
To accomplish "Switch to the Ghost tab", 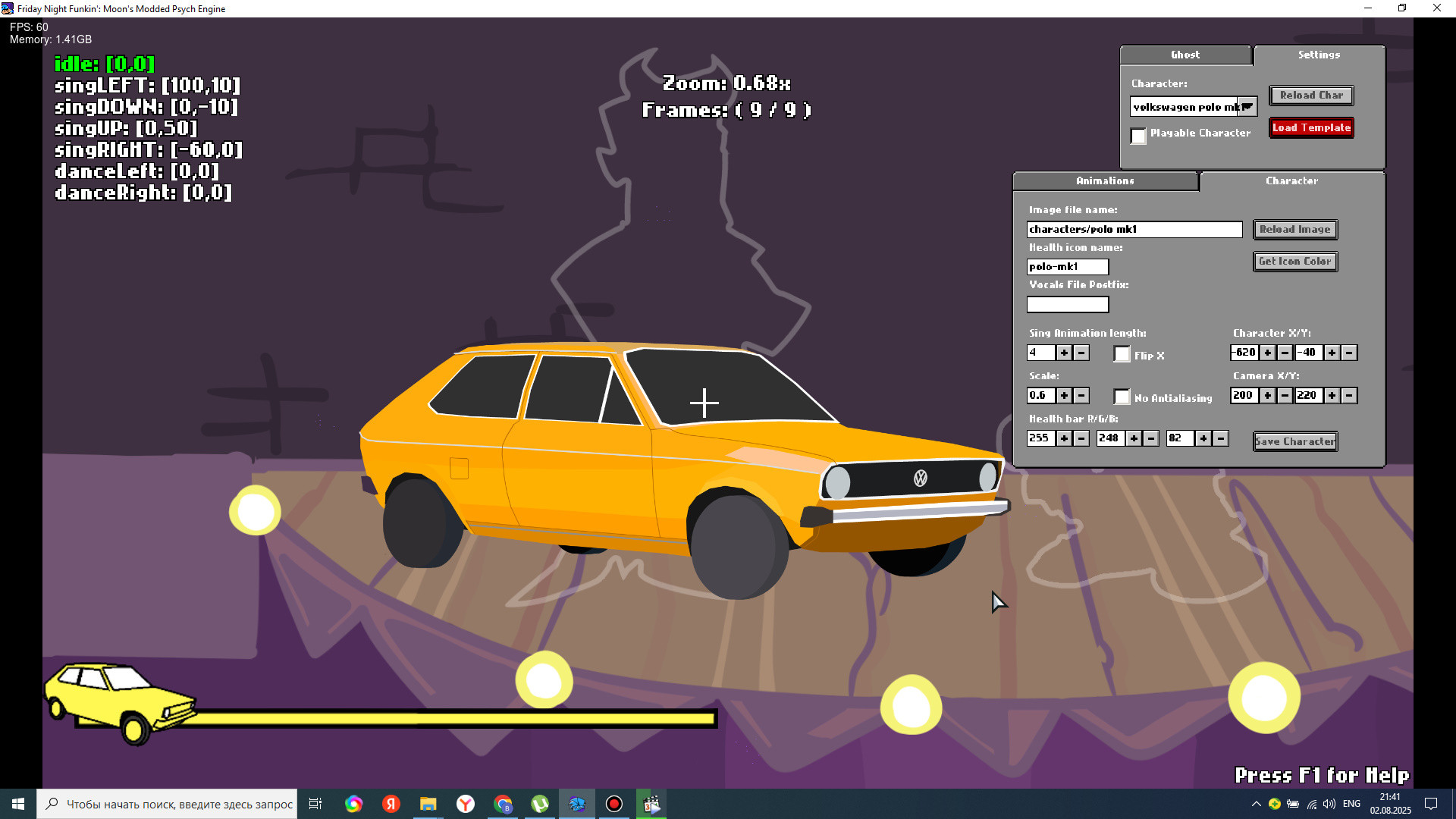I will click(1185, 55).
